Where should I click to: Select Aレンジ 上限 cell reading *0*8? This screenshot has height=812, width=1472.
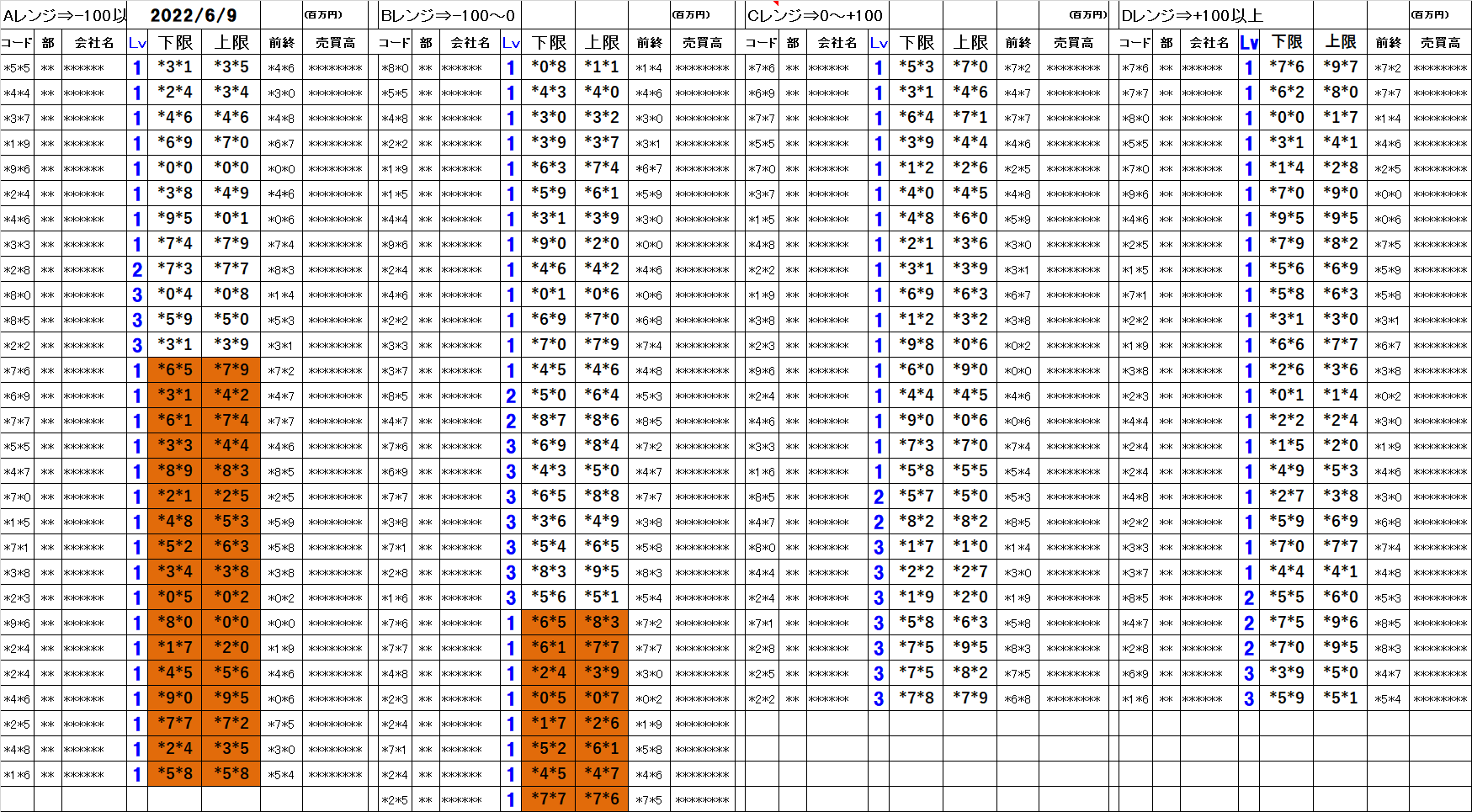coord(231,294)
